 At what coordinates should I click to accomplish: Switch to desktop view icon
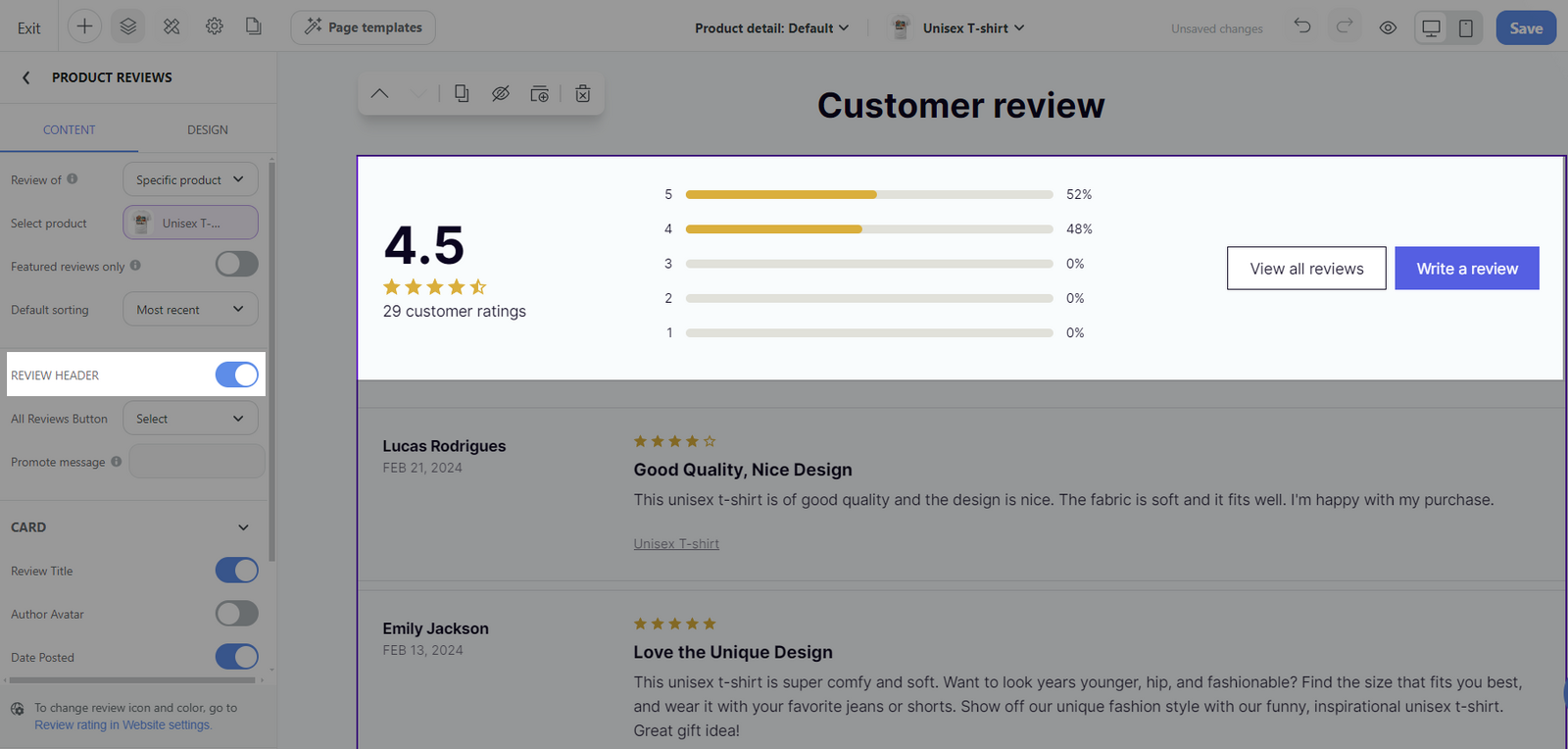1431,27
